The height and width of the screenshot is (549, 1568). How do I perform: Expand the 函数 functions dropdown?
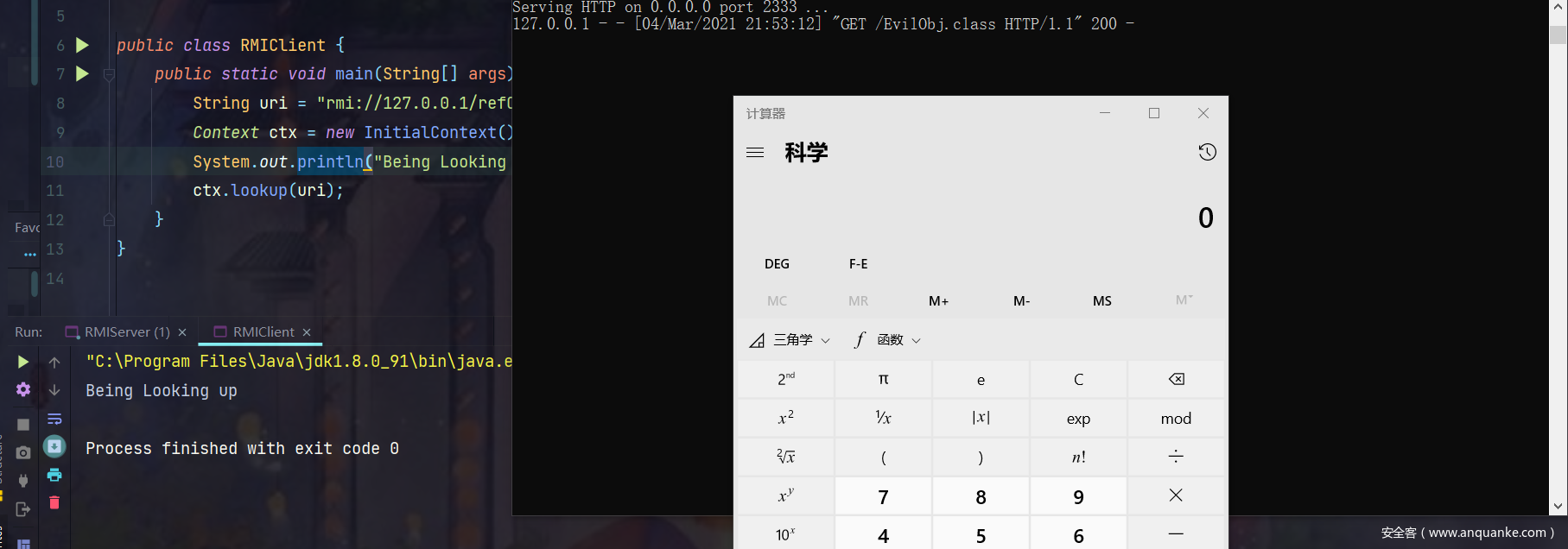[887, 340]
